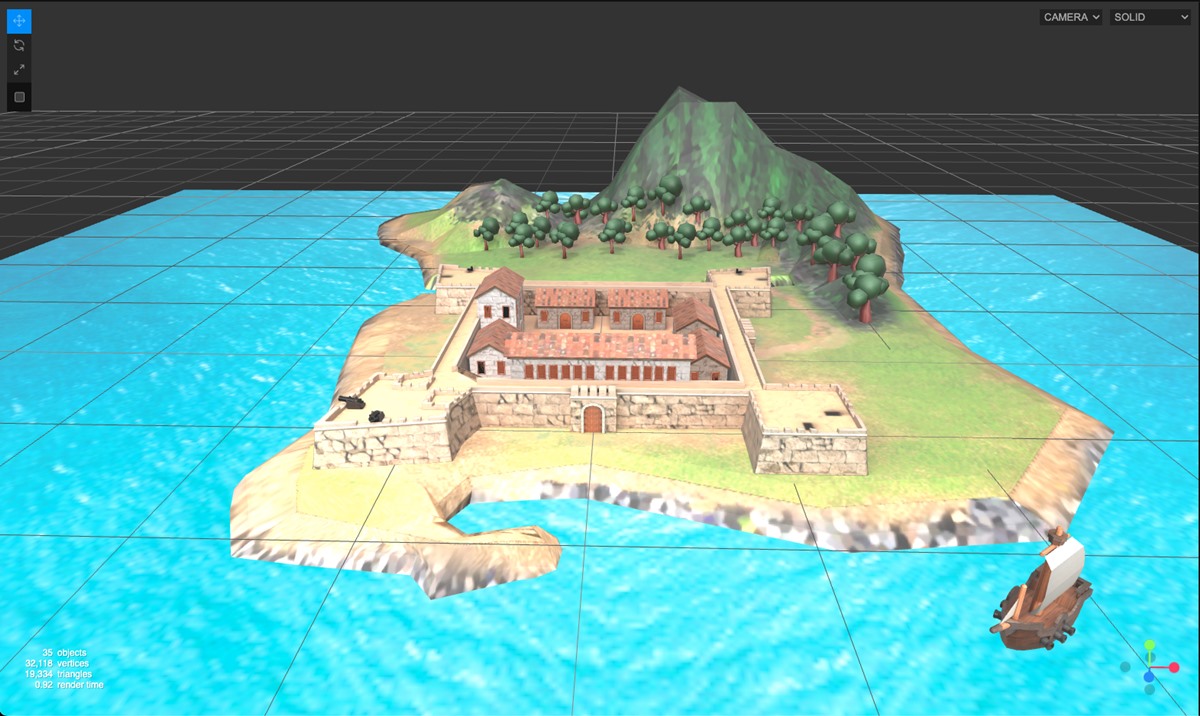Click the blue Z axis gizmo handle
1200x716 pixels.
tap(1150, 677)
